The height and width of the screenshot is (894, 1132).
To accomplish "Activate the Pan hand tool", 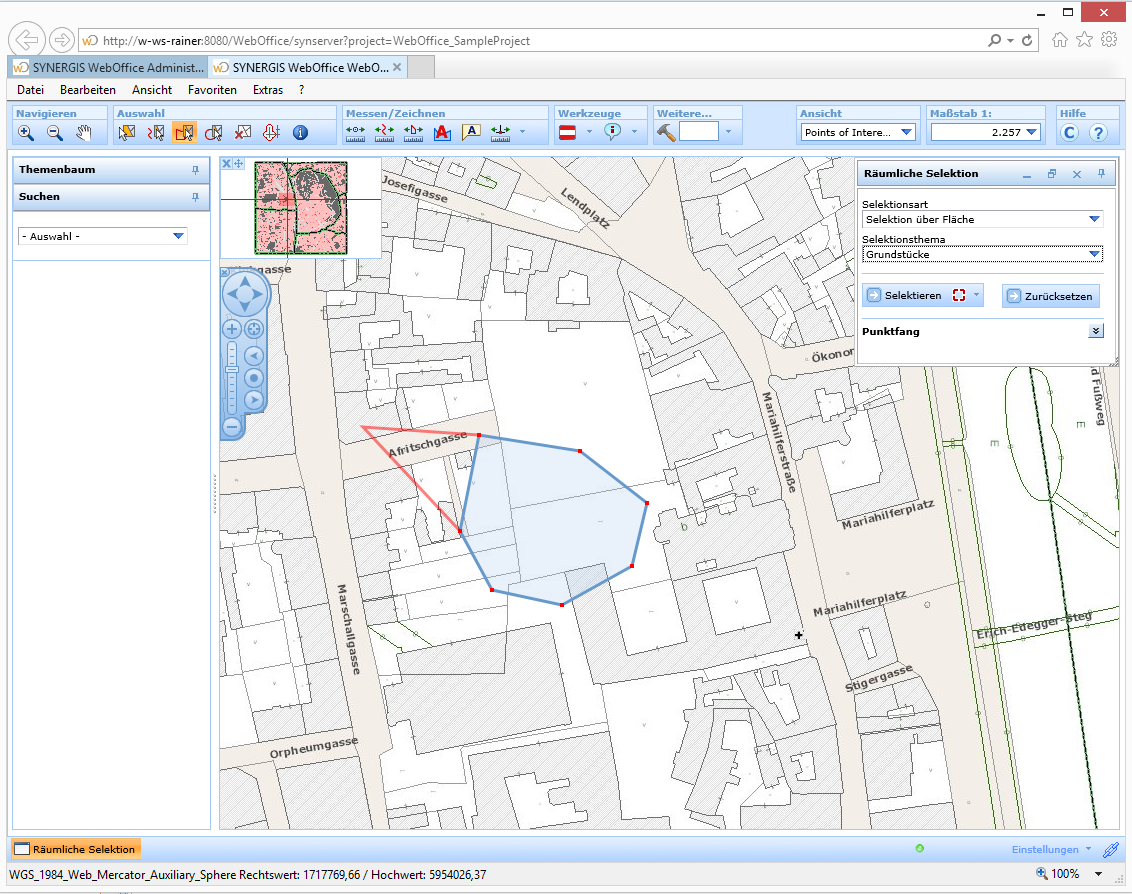I will (86, 133).
